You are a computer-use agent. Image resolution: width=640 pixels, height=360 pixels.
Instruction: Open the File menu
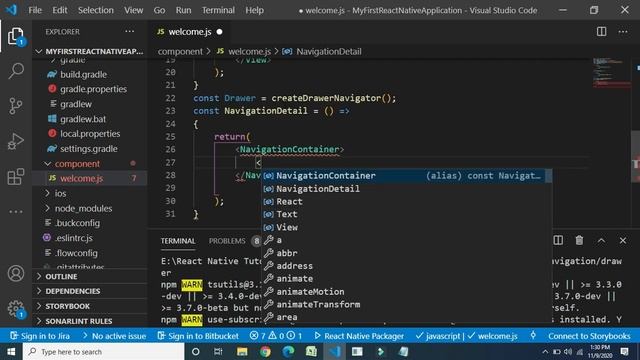(x=35, y=10)
